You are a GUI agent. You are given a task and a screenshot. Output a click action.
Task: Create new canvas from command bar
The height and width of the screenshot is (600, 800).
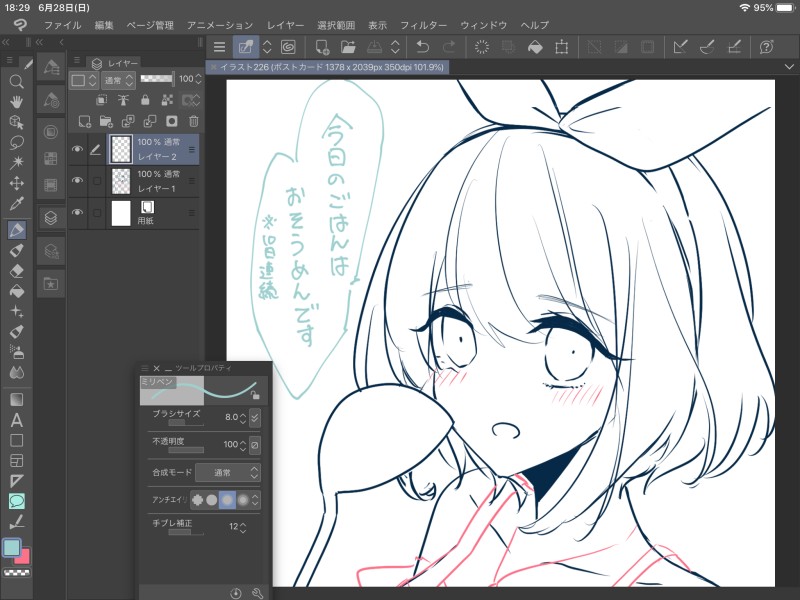tap(322, 47)
